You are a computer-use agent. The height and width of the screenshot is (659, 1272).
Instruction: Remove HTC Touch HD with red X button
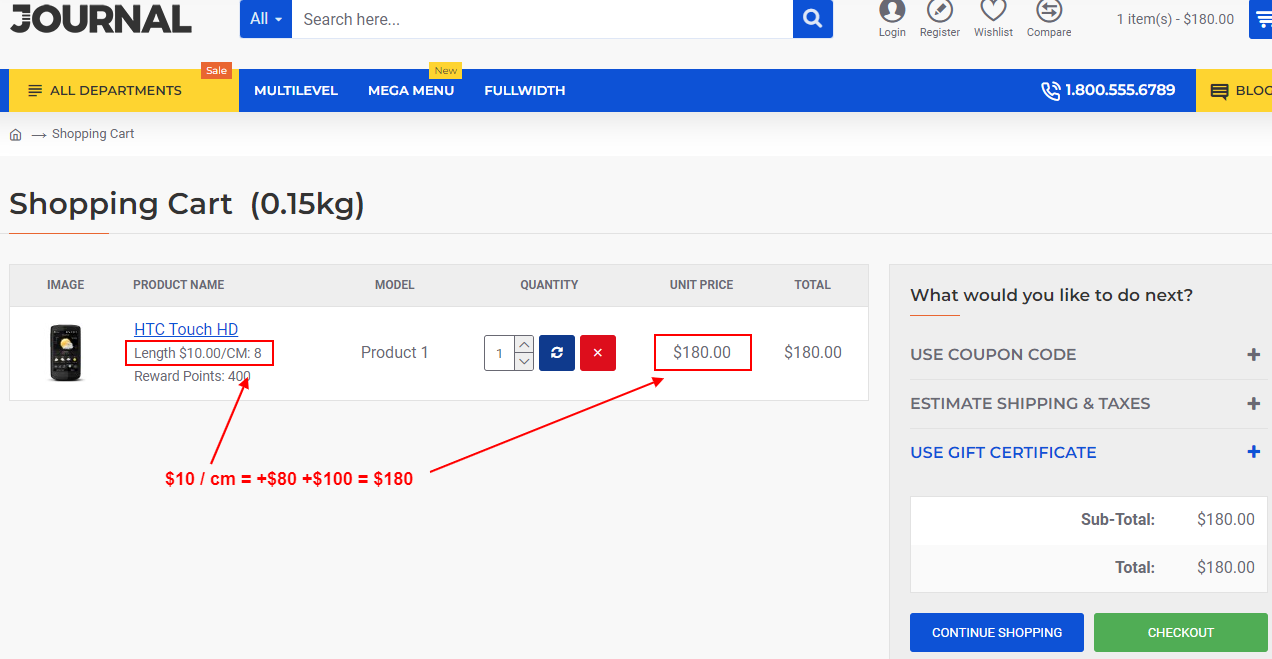point(598,353)
